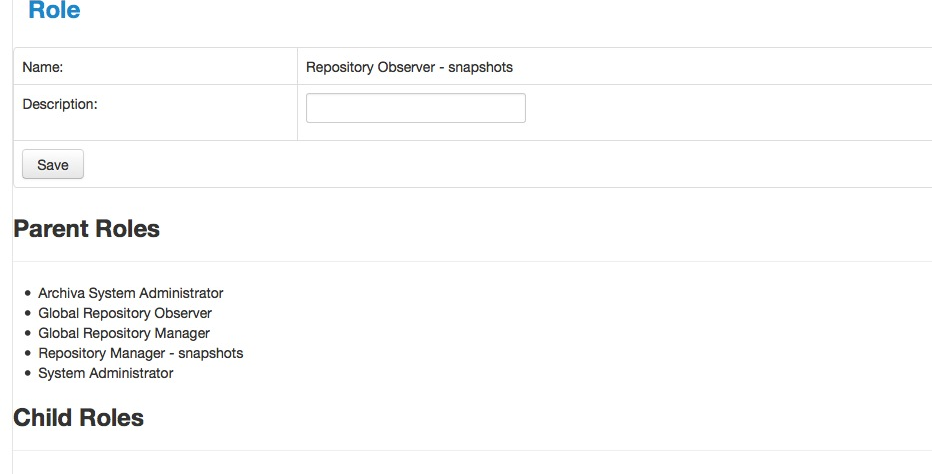Click the bullet beside Archiva System Administrator
932x474 pixels.
tap(27, 294)
